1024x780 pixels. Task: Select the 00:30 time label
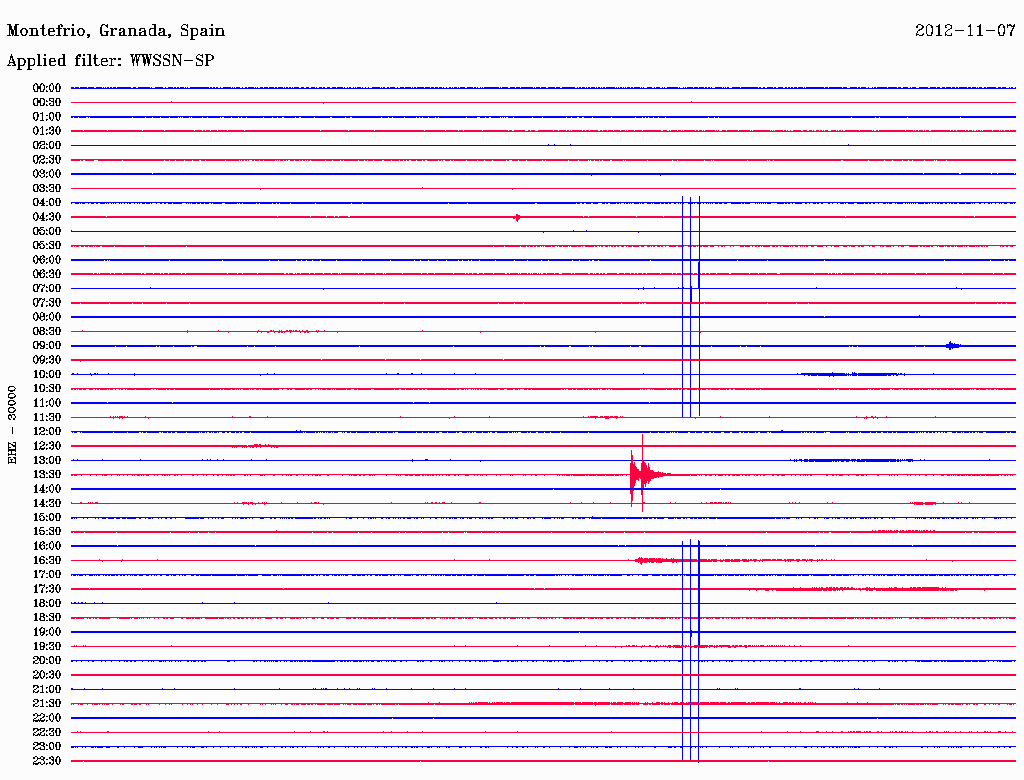47,102
